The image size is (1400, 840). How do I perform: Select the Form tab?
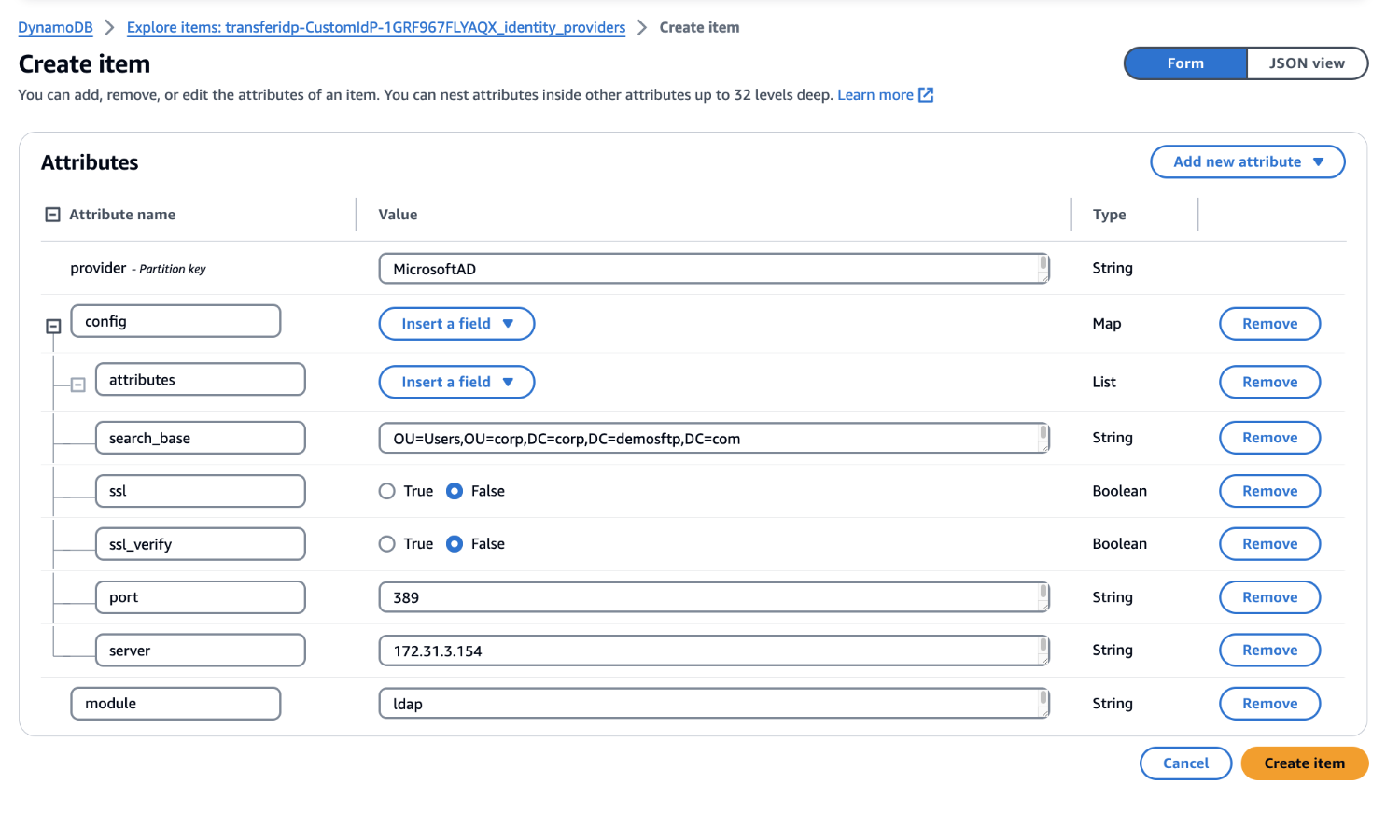[1184, 63]
